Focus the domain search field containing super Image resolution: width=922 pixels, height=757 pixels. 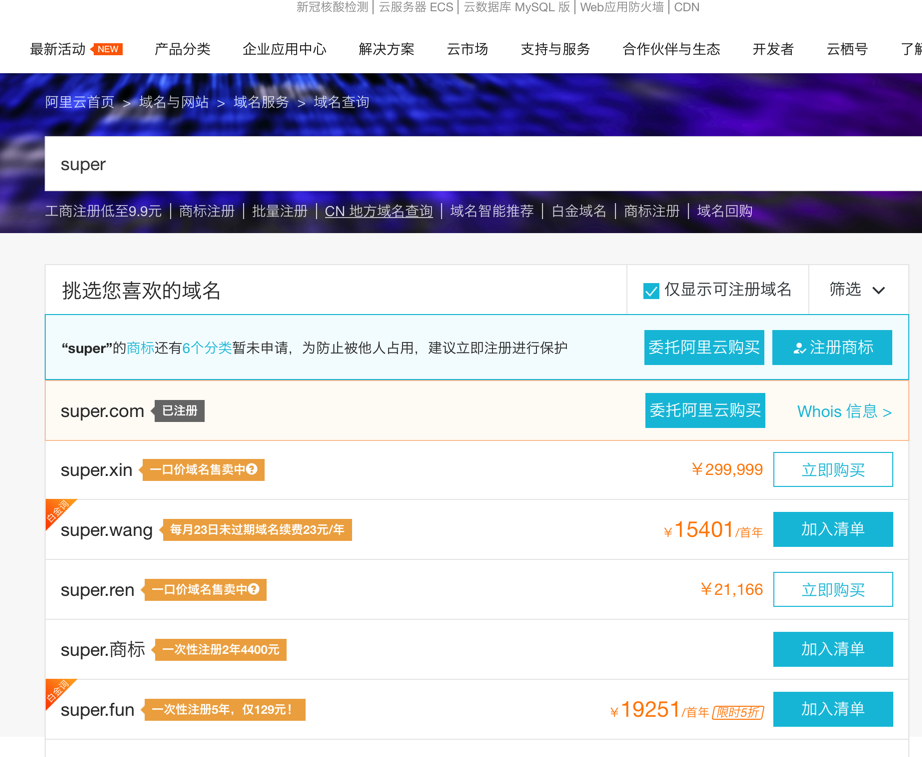pyautogui.click(x=483, y=164)
